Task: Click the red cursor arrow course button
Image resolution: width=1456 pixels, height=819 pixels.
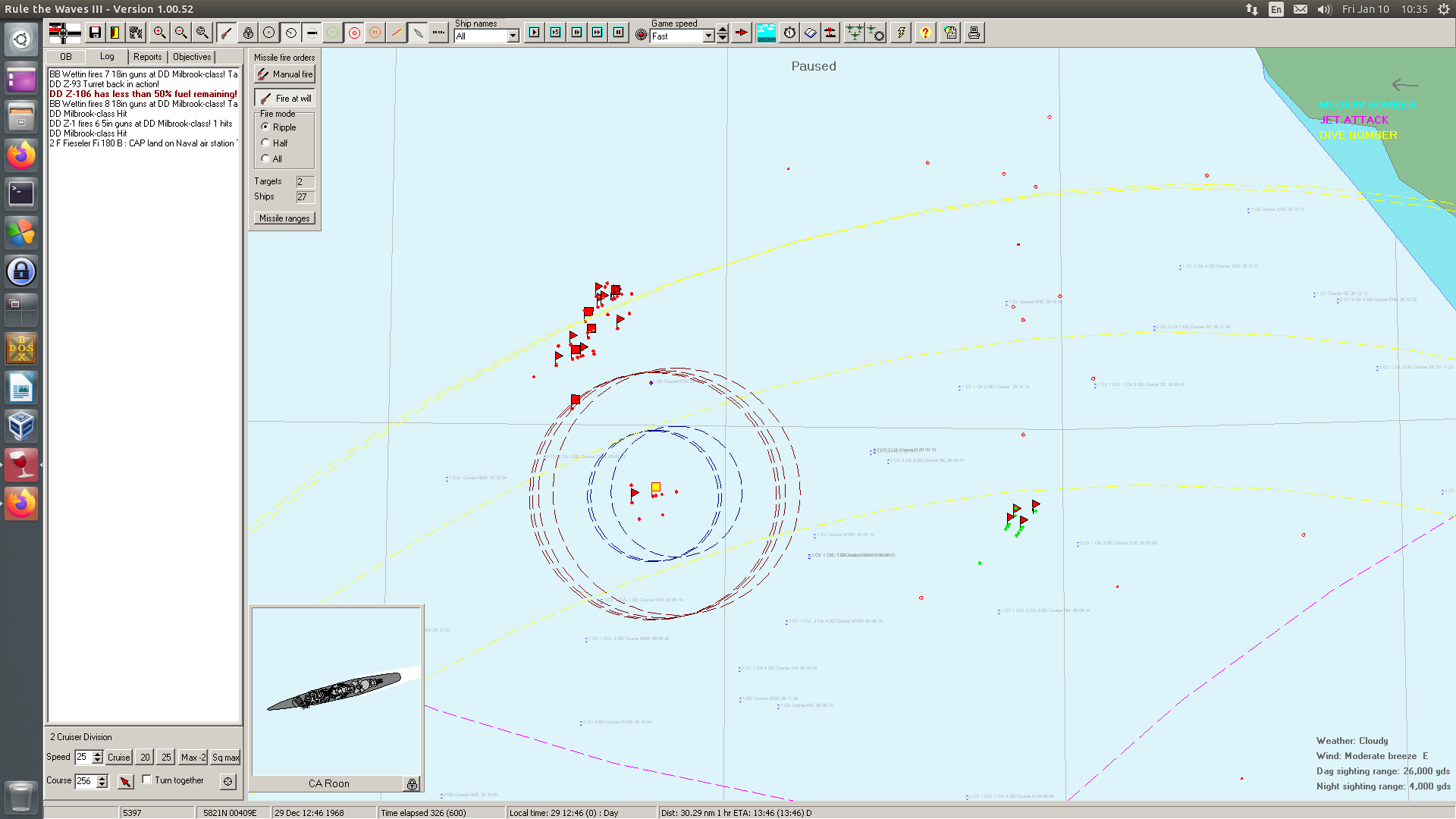Action: tap(126, 781)
